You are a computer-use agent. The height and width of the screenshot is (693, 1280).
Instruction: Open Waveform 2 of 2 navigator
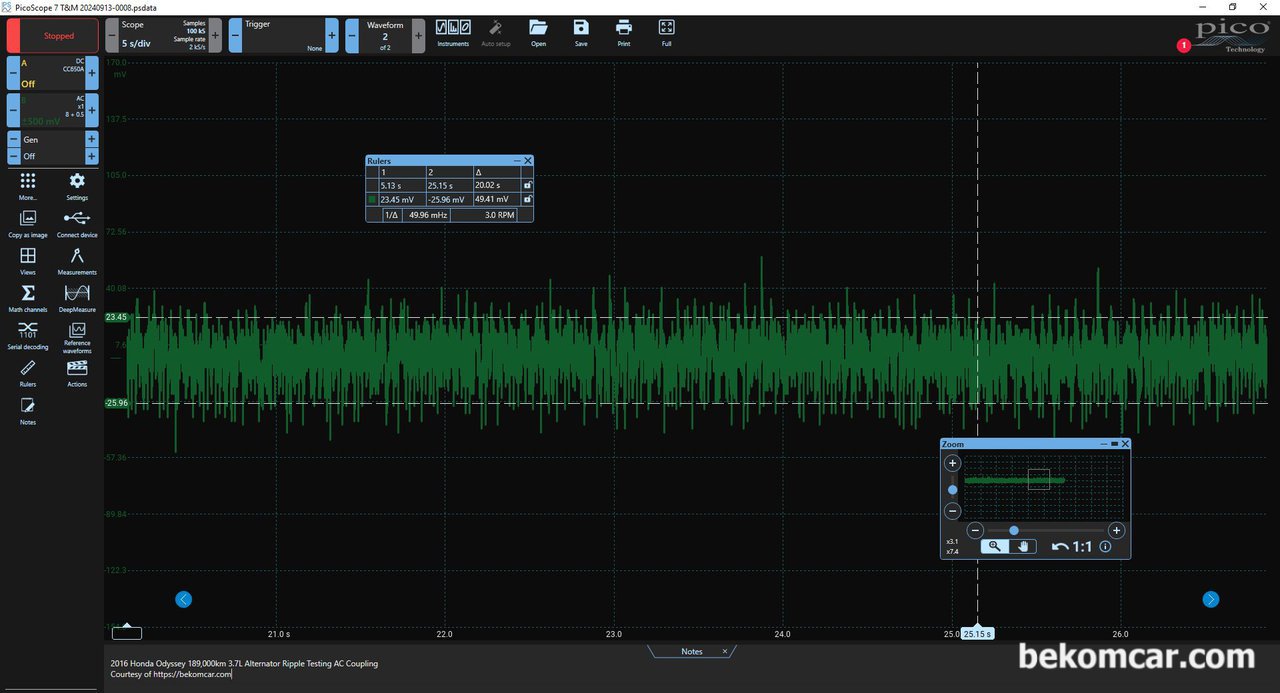pos(385,36)
